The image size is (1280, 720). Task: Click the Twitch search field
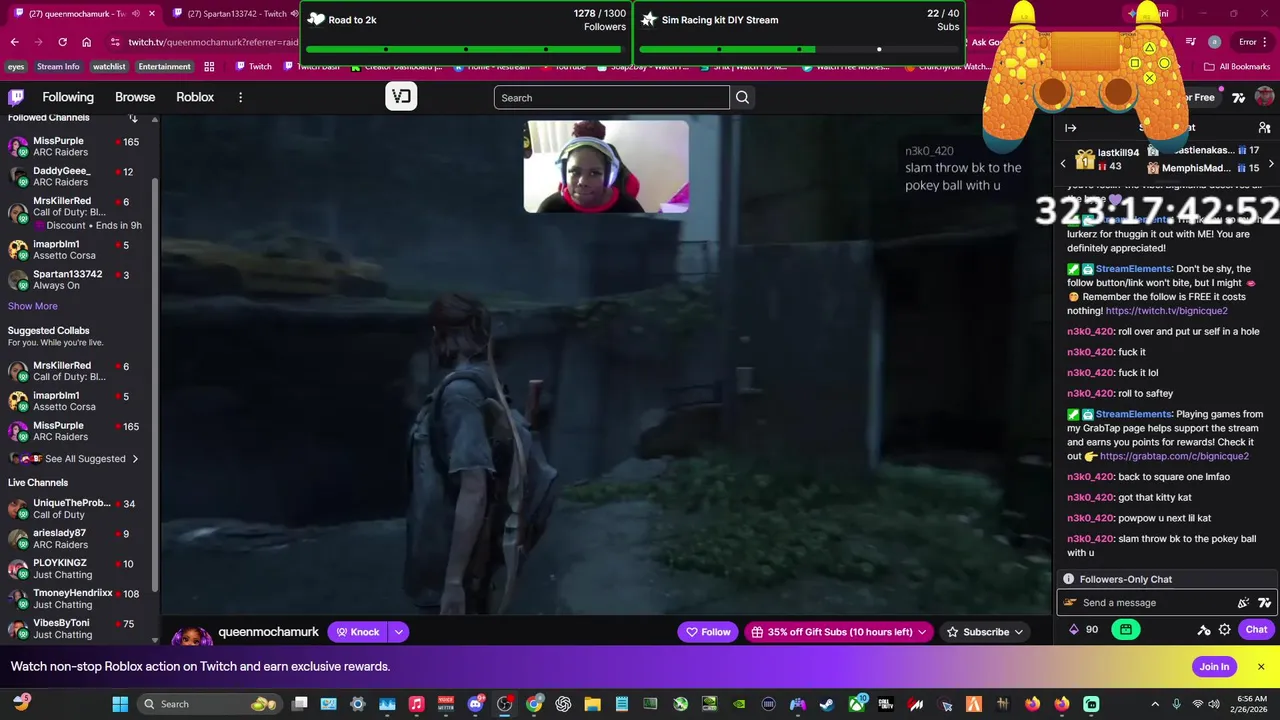[611, 98]
